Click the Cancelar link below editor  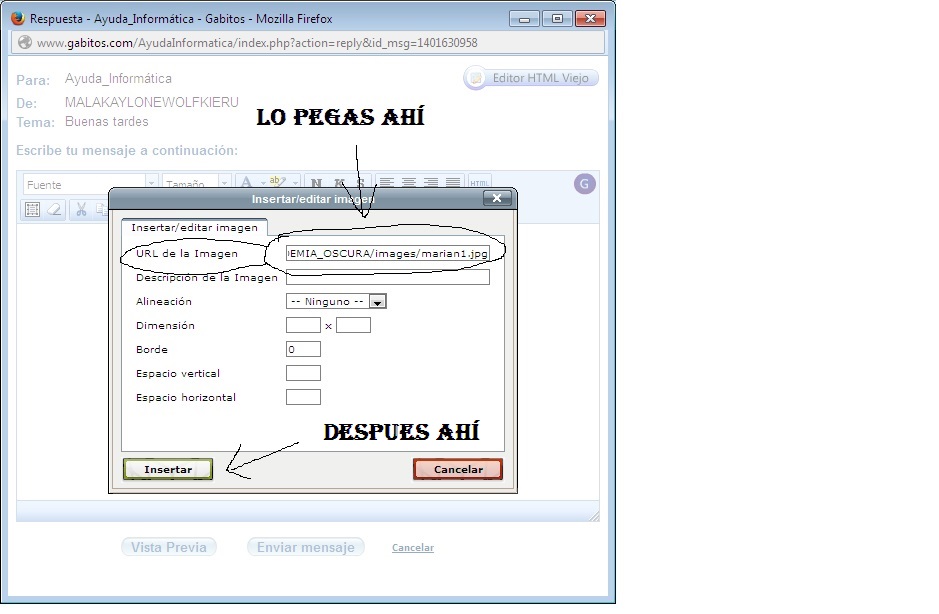[x=412, y=548]
